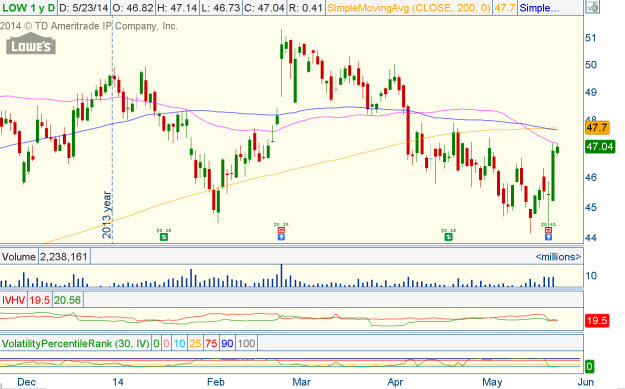Click the Feb label on time axis
This screenshot has width=625, height=389.
pos(216,382)
